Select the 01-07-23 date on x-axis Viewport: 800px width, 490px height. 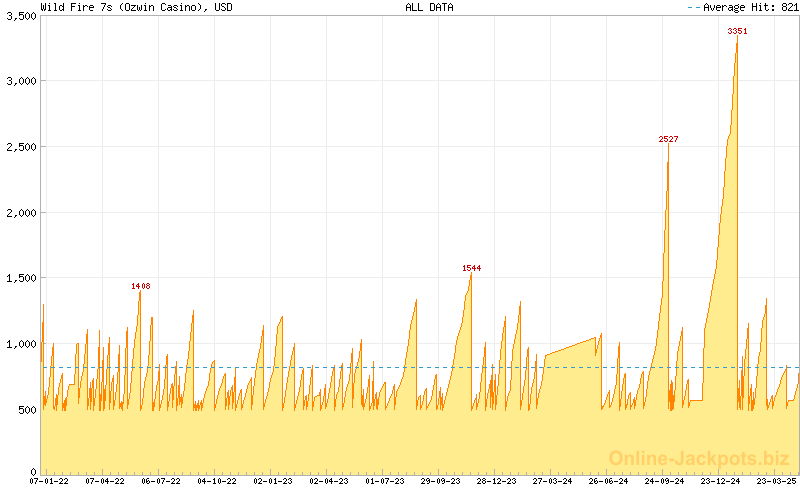coord(384,481)
